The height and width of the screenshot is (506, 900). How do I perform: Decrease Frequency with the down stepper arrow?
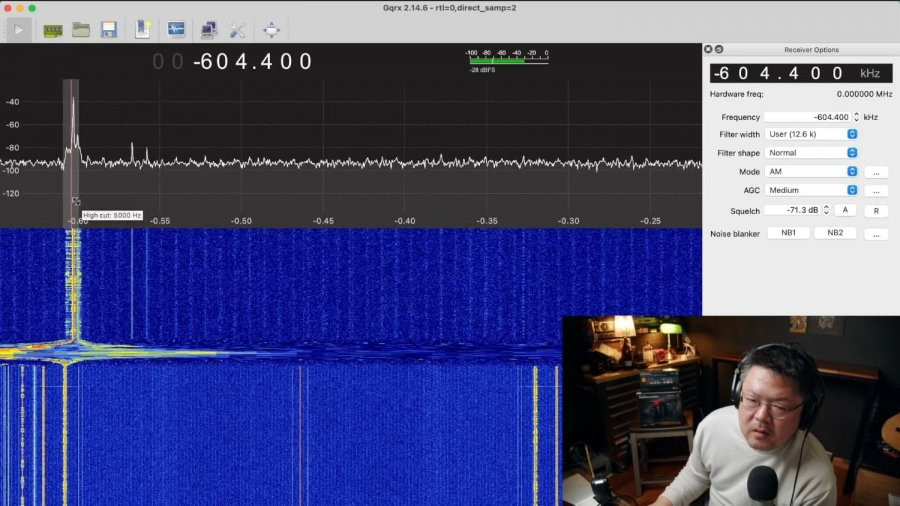tap(856, 120)
